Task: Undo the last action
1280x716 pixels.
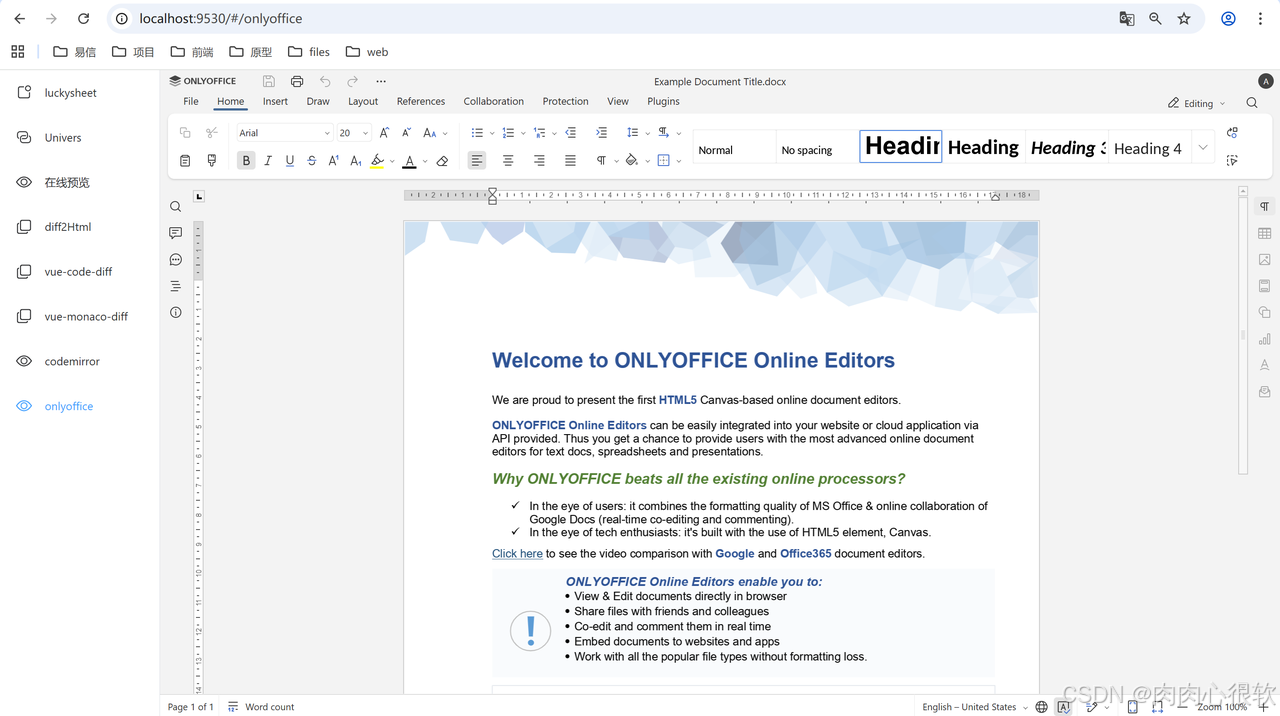Action: pyautogui.click(x=325, y=81)
